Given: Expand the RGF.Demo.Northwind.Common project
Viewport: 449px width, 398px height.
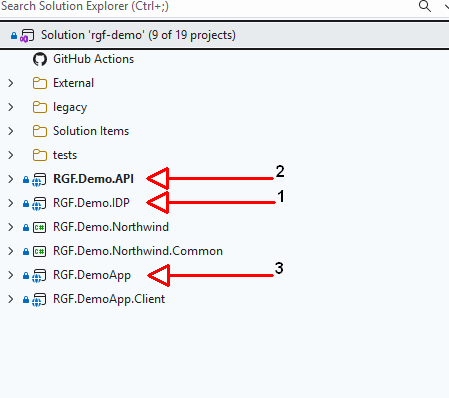Looking at the screenshot, I should [11, 251].
